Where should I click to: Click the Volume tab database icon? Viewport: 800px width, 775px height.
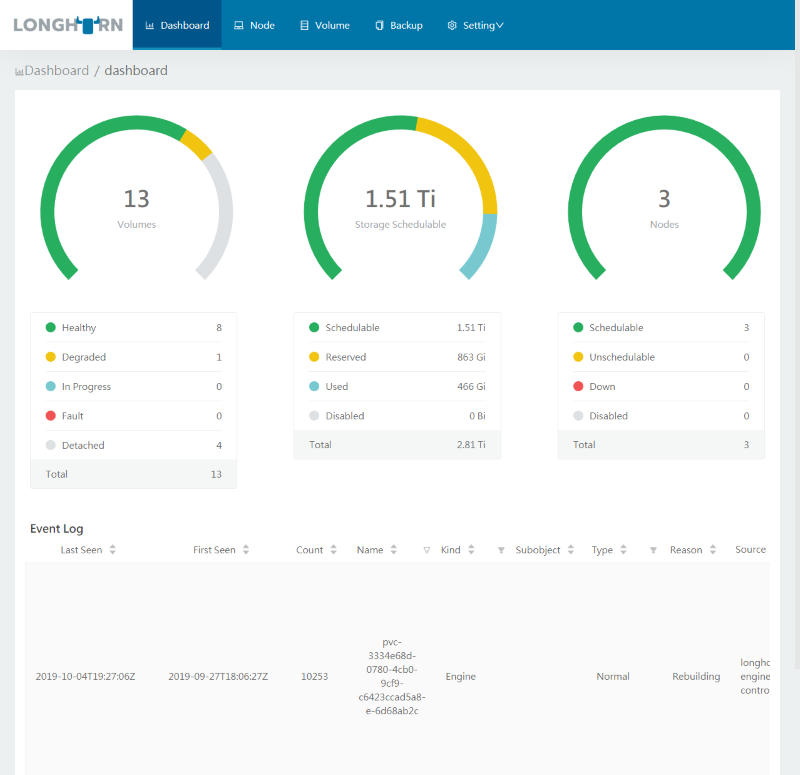tap(304, 25)
